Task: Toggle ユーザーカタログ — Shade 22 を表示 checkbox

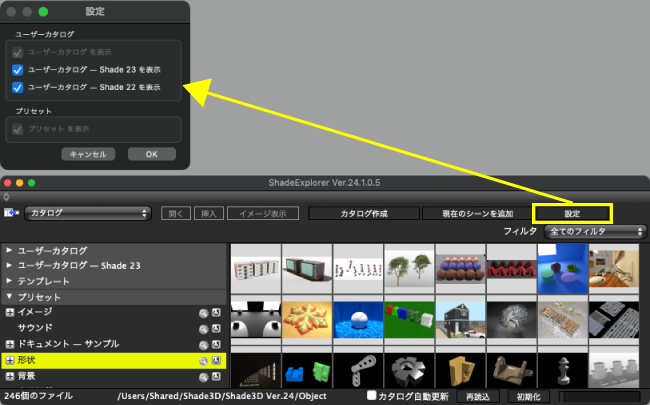Action: click(x=17, y=87)
